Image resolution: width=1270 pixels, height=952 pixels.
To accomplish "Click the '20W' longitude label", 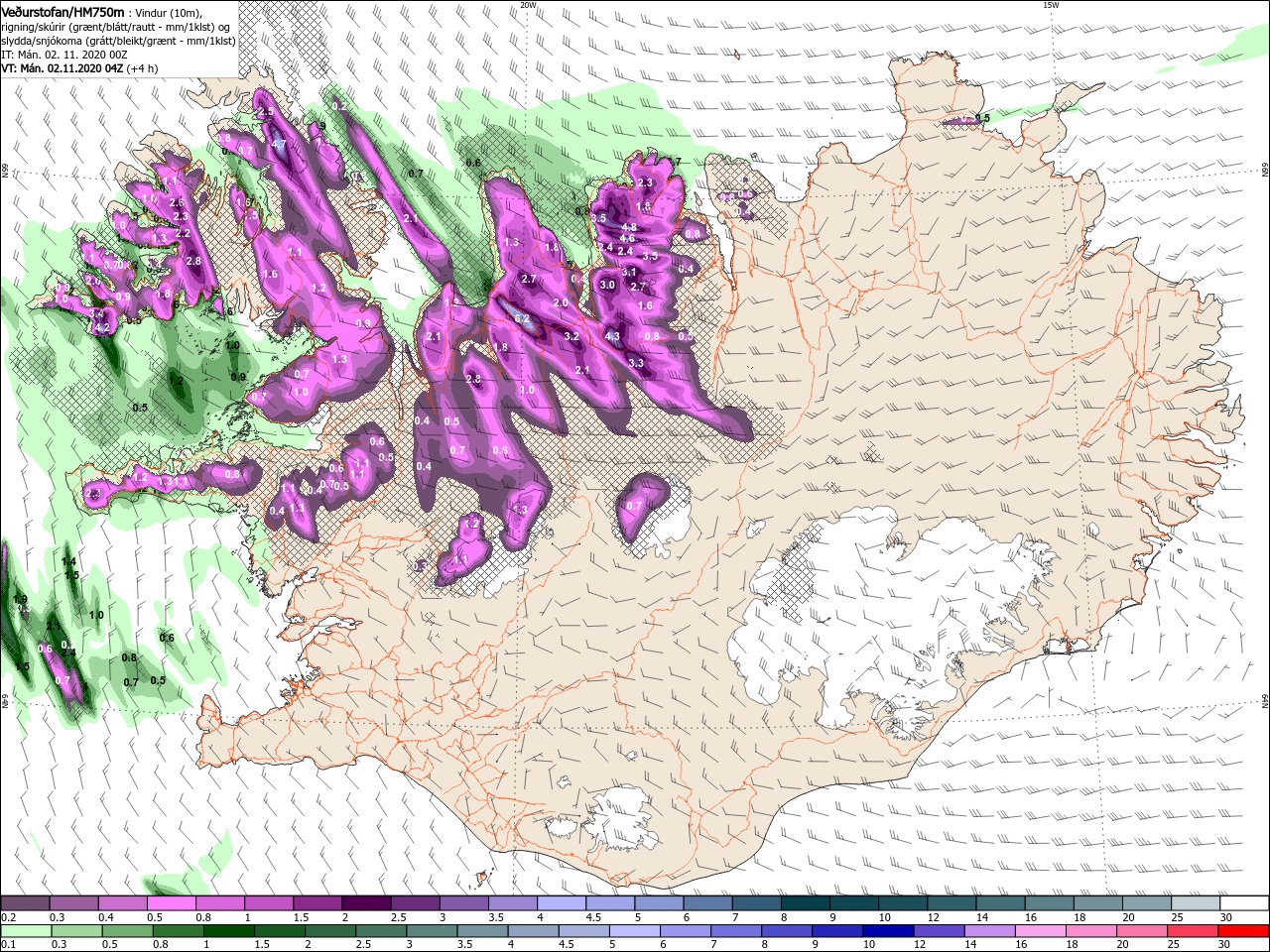I will pos(528,5).
